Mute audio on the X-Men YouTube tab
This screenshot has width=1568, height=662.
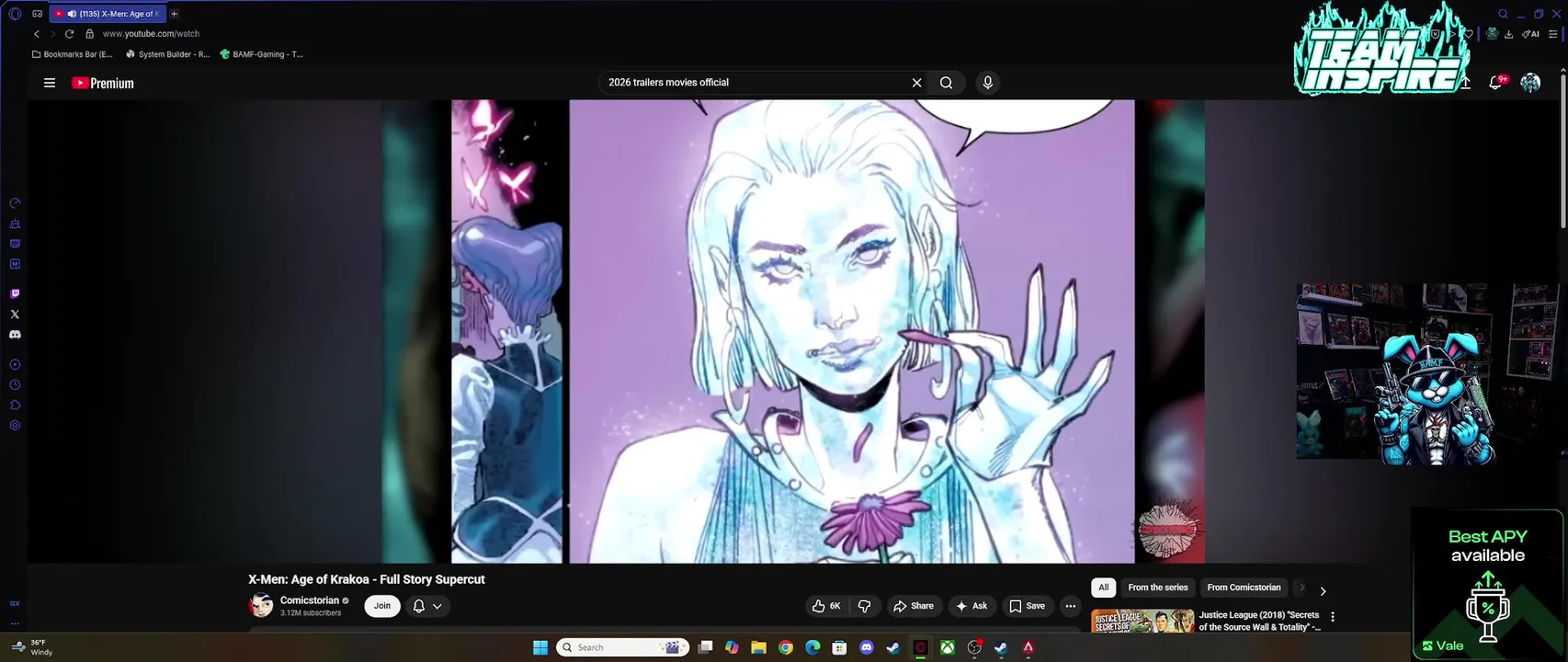(x=71, y=14)
